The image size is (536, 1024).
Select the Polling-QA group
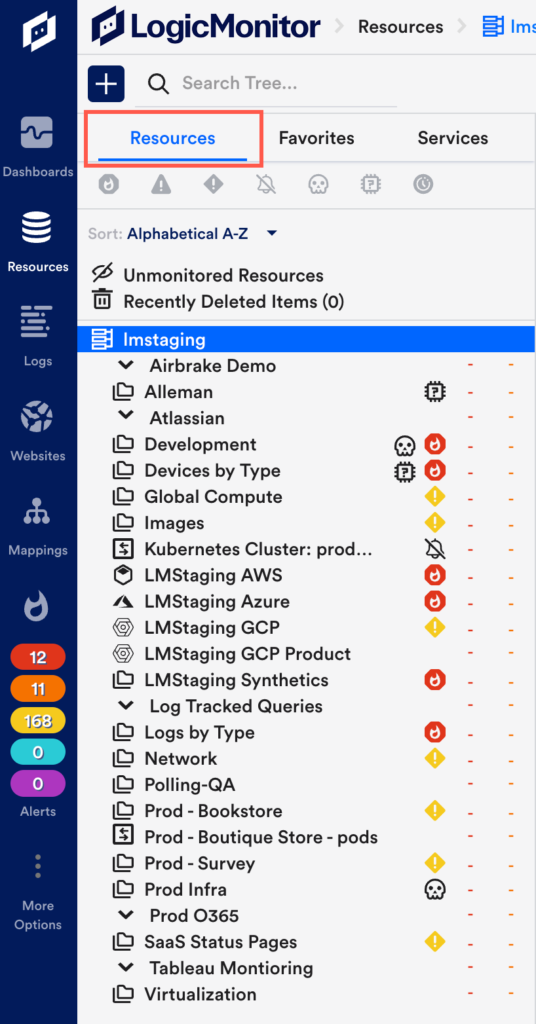(189, 785)
